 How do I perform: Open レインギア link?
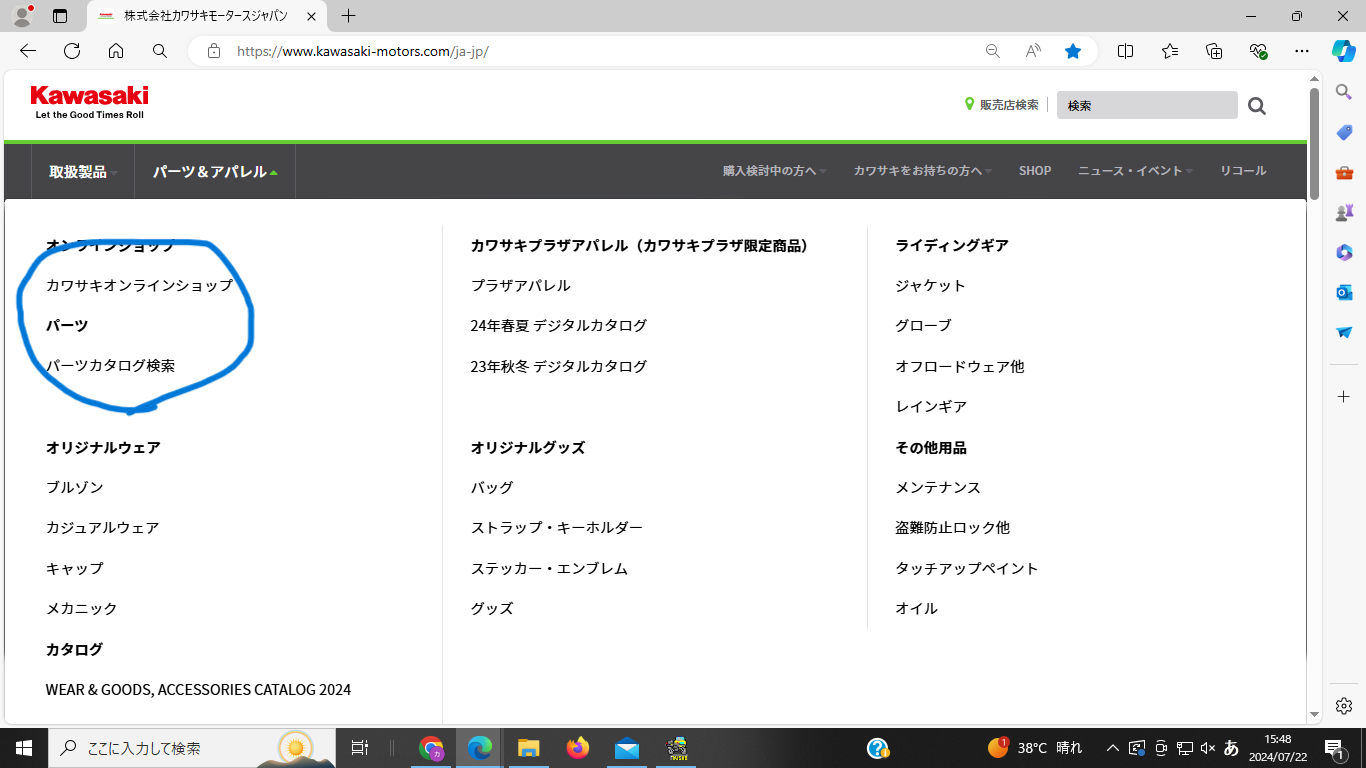[x=931, y=406]
